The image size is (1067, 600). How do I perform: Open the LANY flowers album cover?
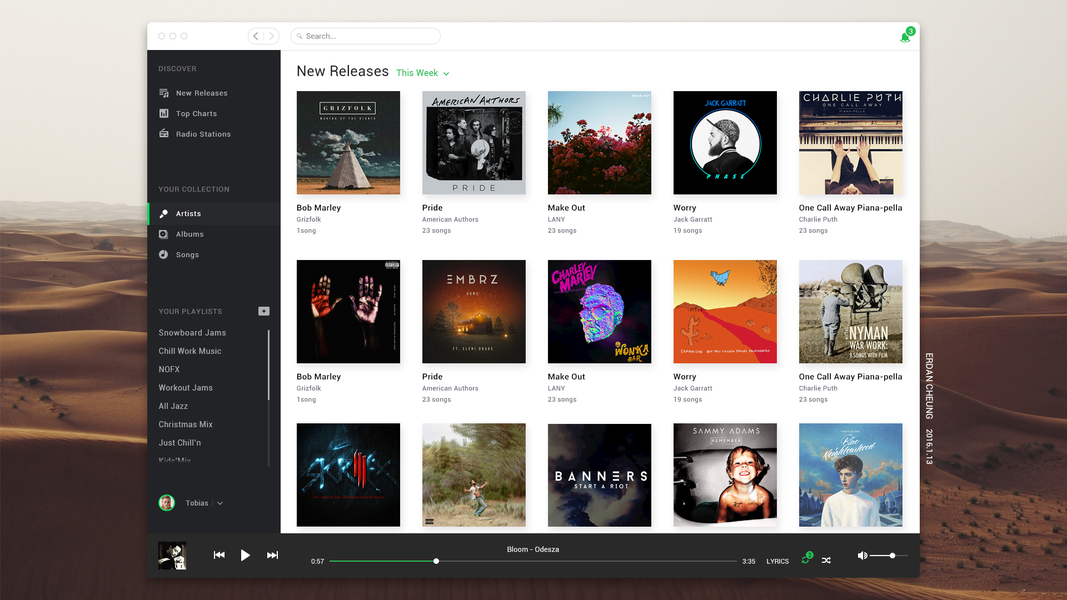coord(600,143)
